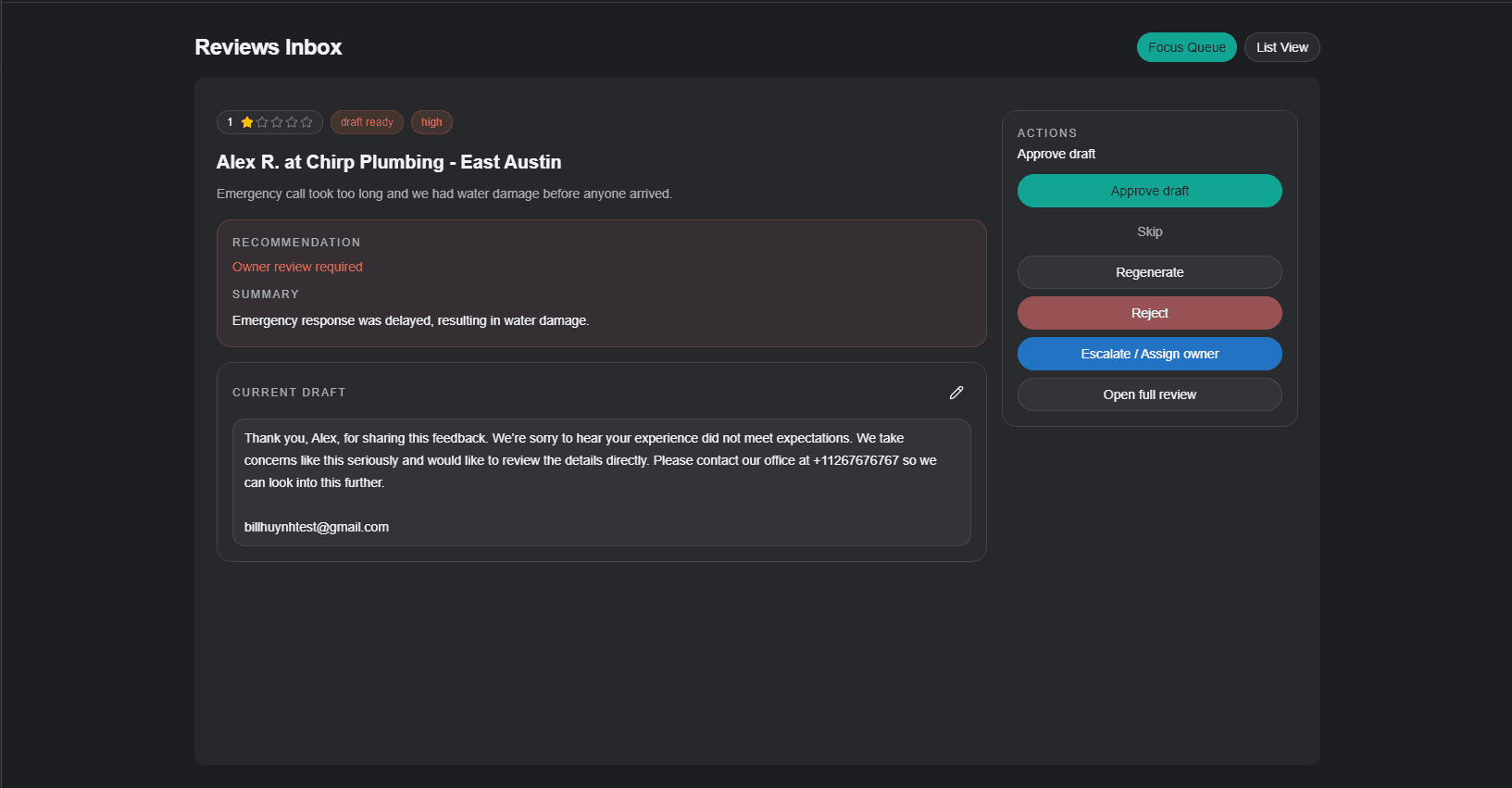Select the star rating group badge
Viewport: 1512px width, 788px height.
(x=269, y=121)
